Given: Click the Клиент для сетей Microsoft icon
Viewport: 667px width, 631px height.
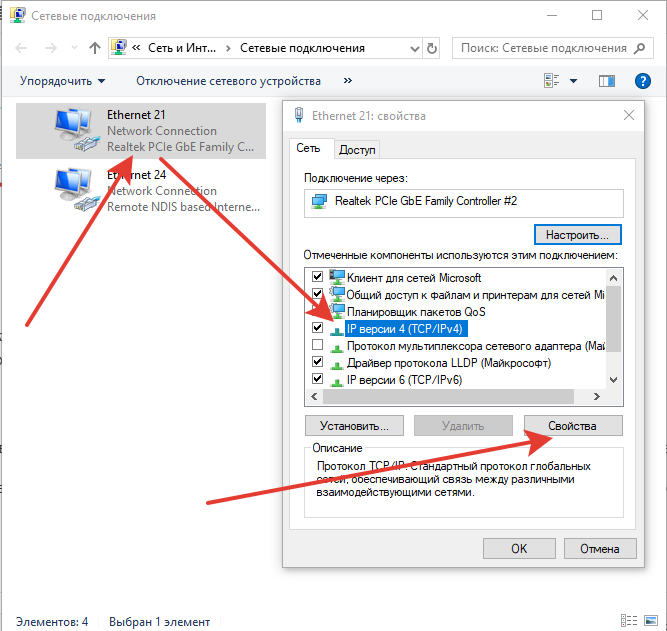Looking at the screenshot, I should pos(337,277).
